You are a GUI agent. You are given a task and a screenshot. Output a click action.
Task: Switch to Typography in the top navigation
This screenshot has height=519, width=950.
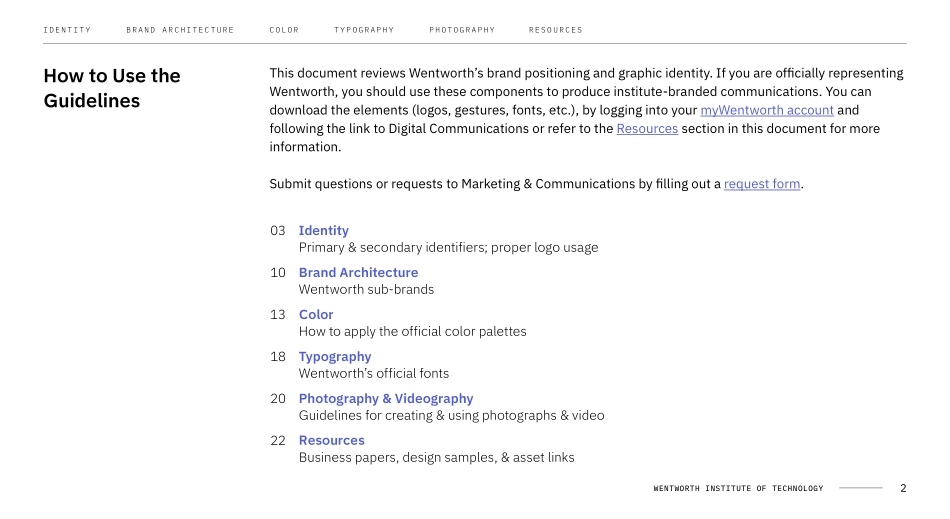click(364, 30)
